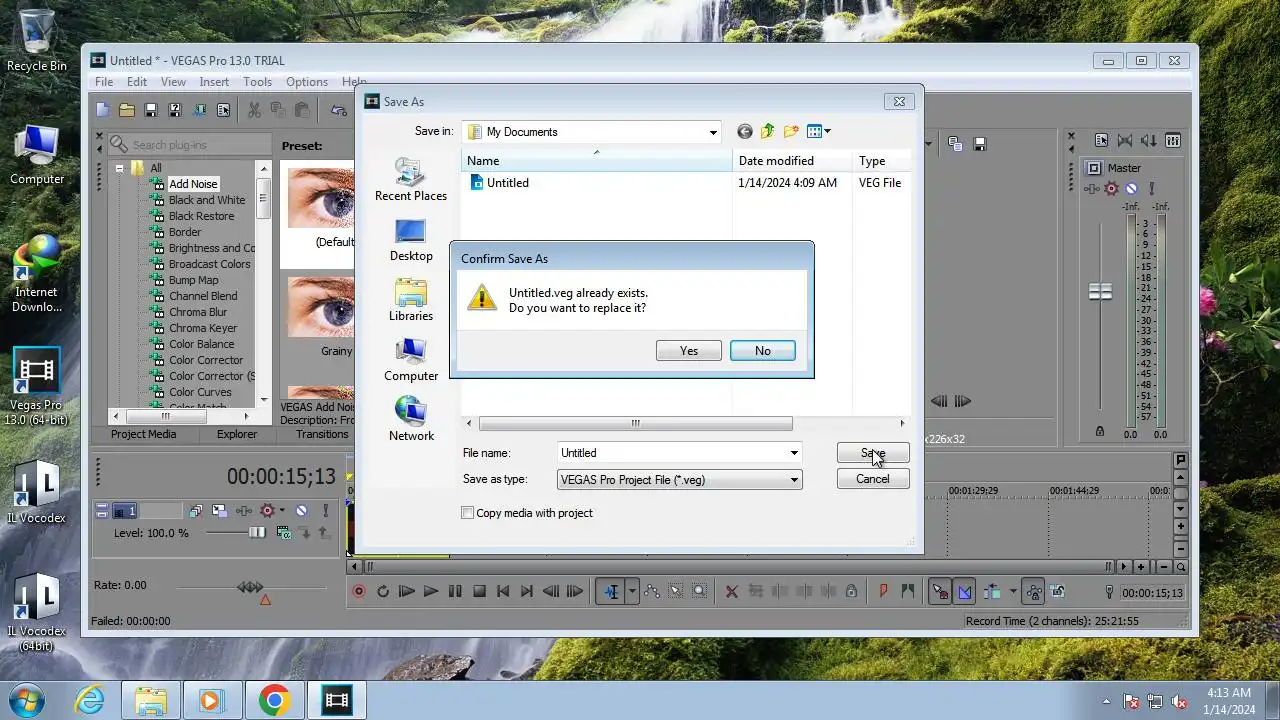Click Yes to replace Untitled.veg
This screenshot has width=1280, height=720.
click(x=689, y=351)
